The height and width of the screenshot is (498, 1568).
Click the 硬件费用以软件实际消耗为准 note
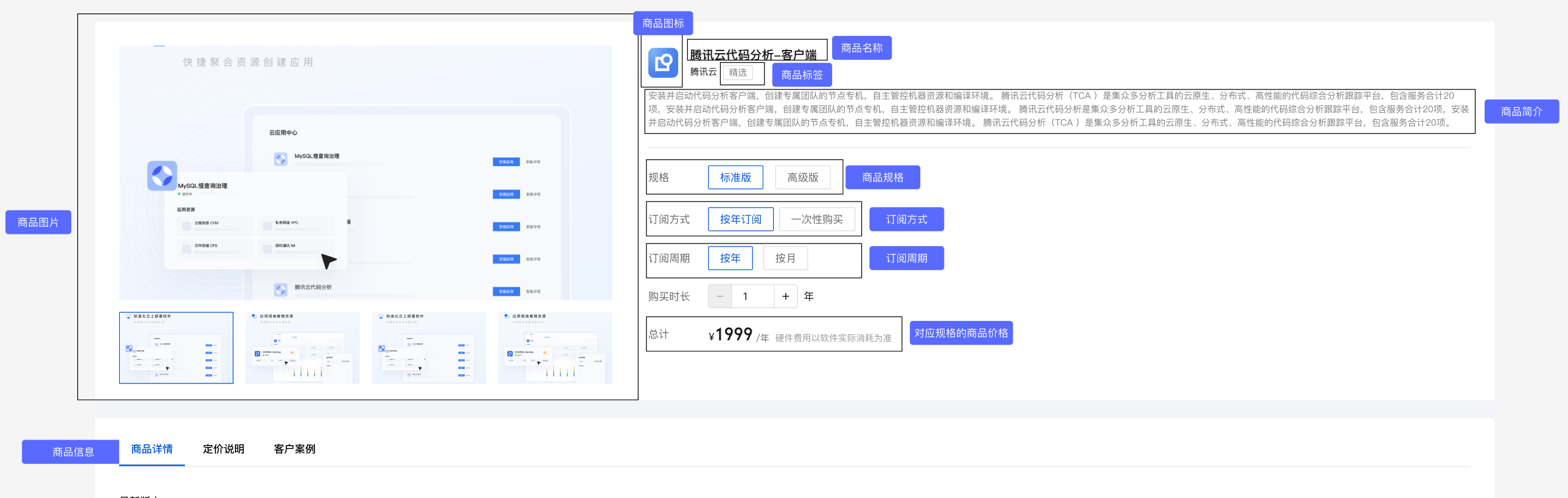click(833, 338)
